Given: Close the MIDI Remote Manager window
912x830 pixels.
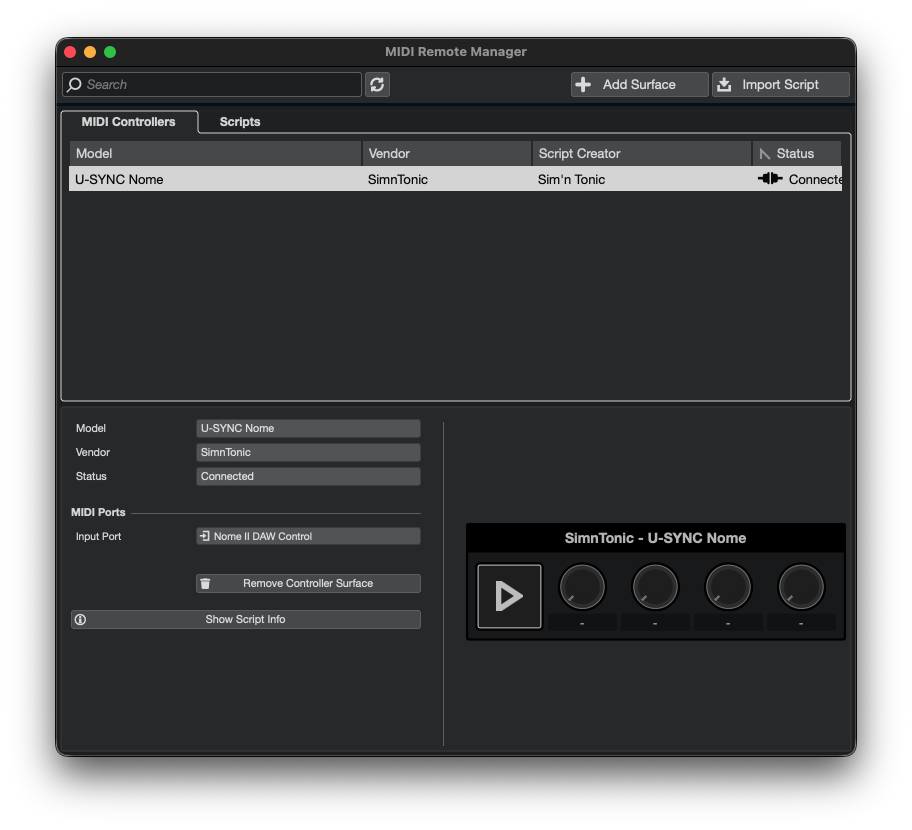Looking at the screenshot, I should [70, 52].
